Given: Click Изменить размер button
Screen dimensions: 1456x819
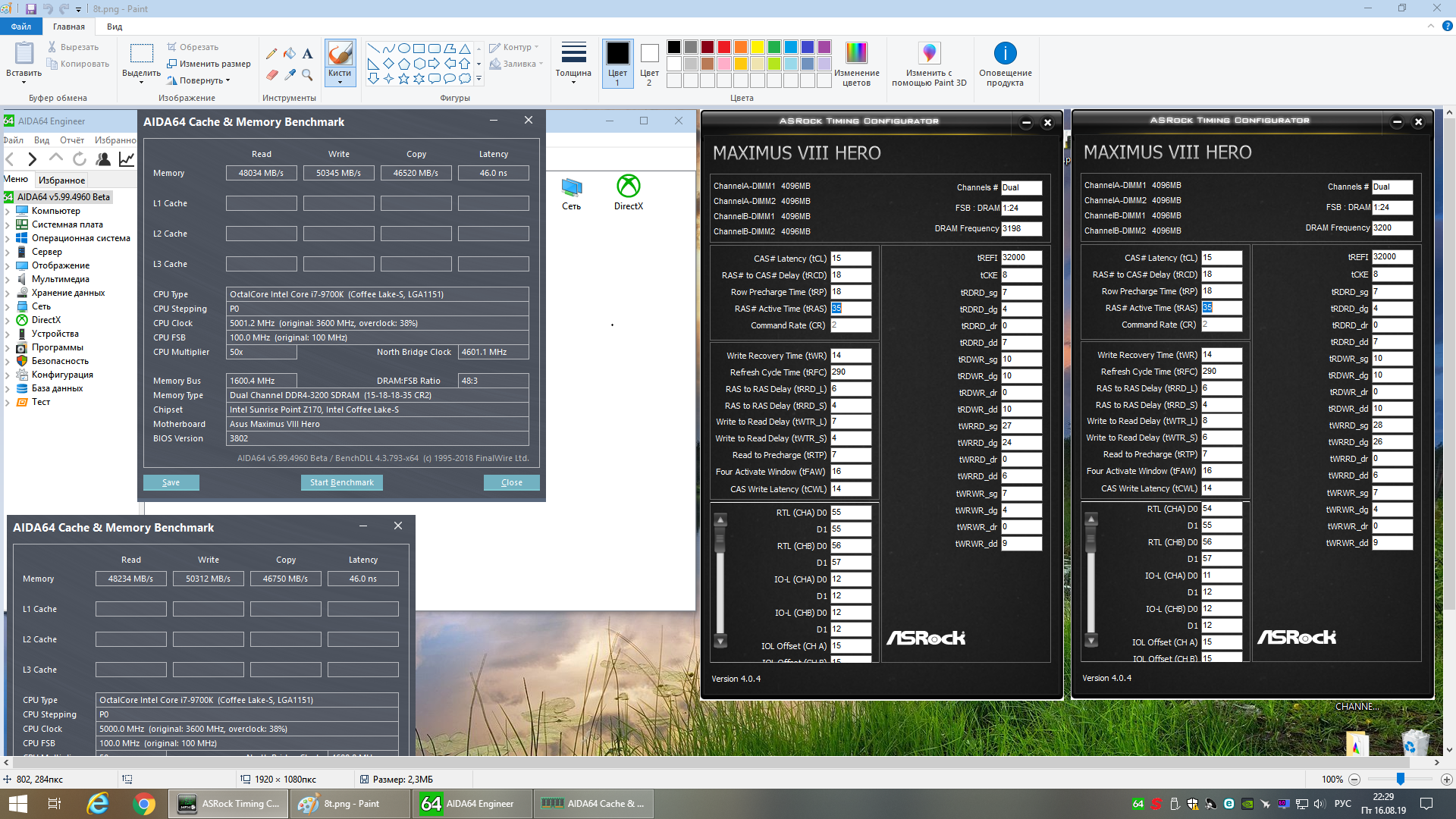Looking at the screenshot, I should pos(209,64).
